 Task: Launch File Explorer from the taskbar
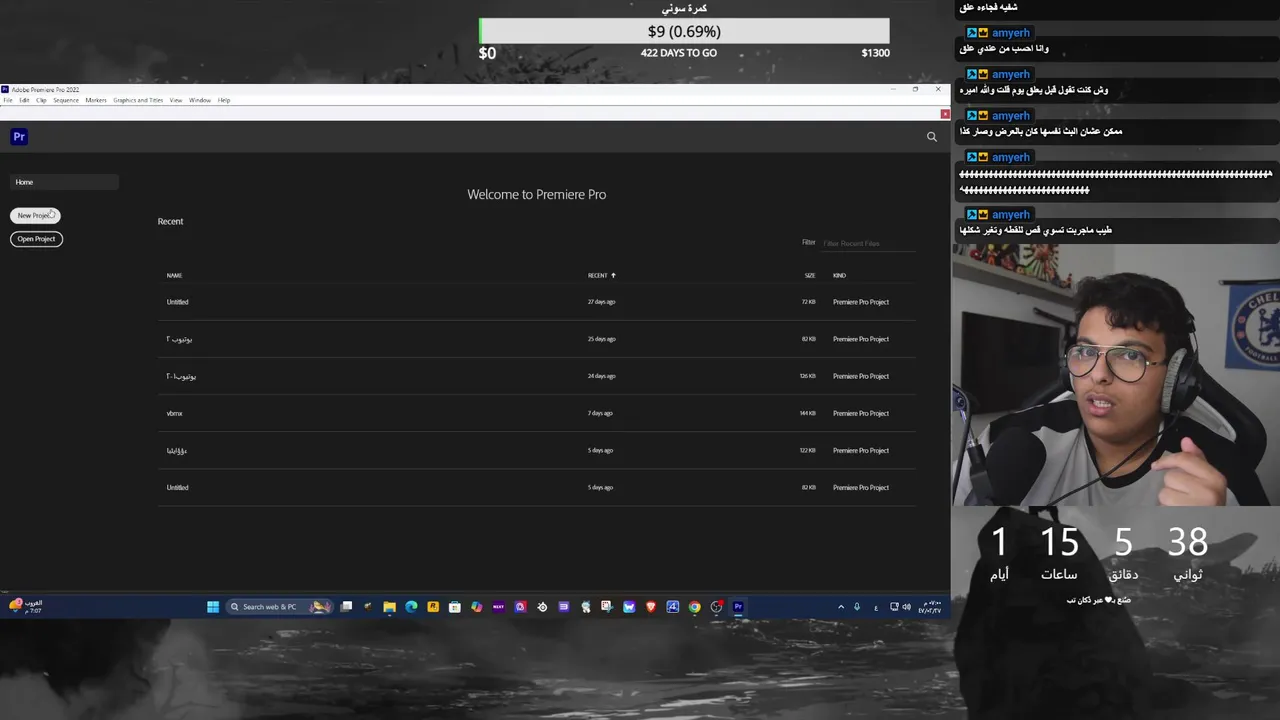pos(389,606)
